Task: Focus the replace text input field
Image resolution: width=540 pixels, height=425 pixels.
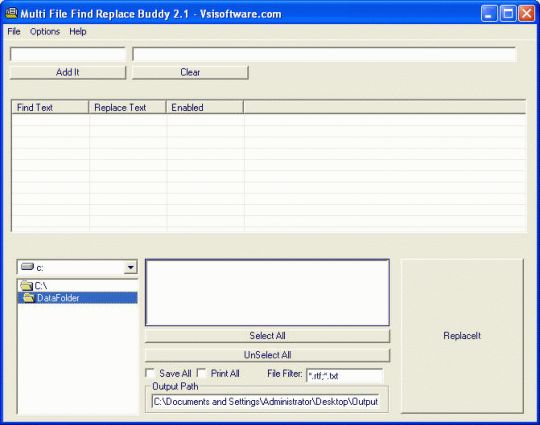Action: point(324,54)
